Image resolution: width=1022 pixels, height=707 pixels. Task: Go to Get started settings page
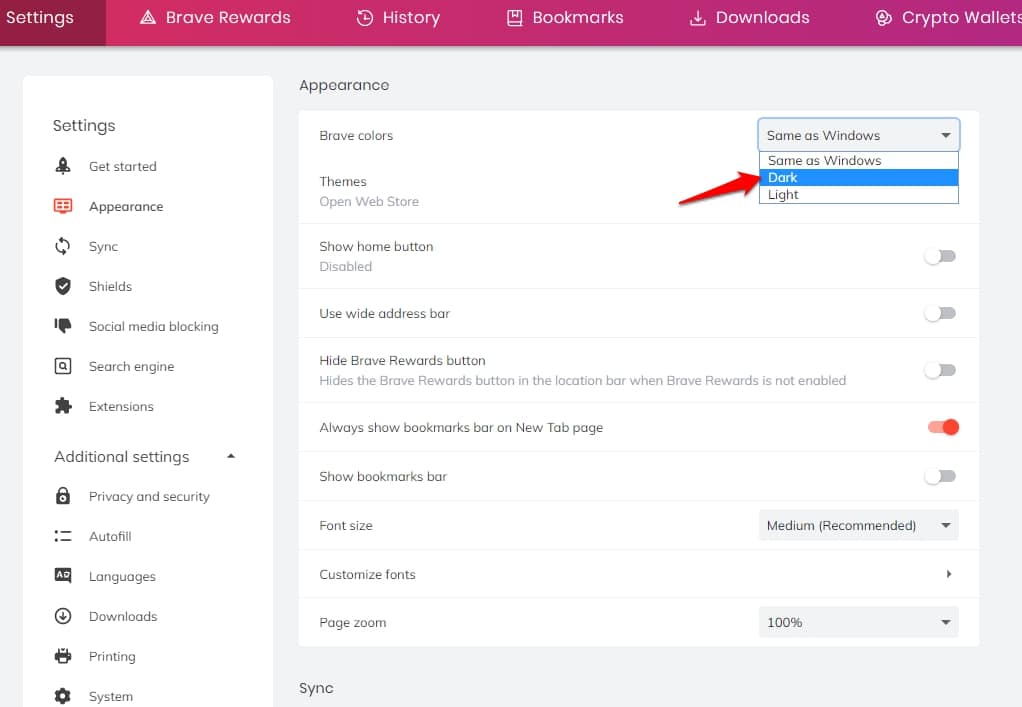tap(123, 166)
